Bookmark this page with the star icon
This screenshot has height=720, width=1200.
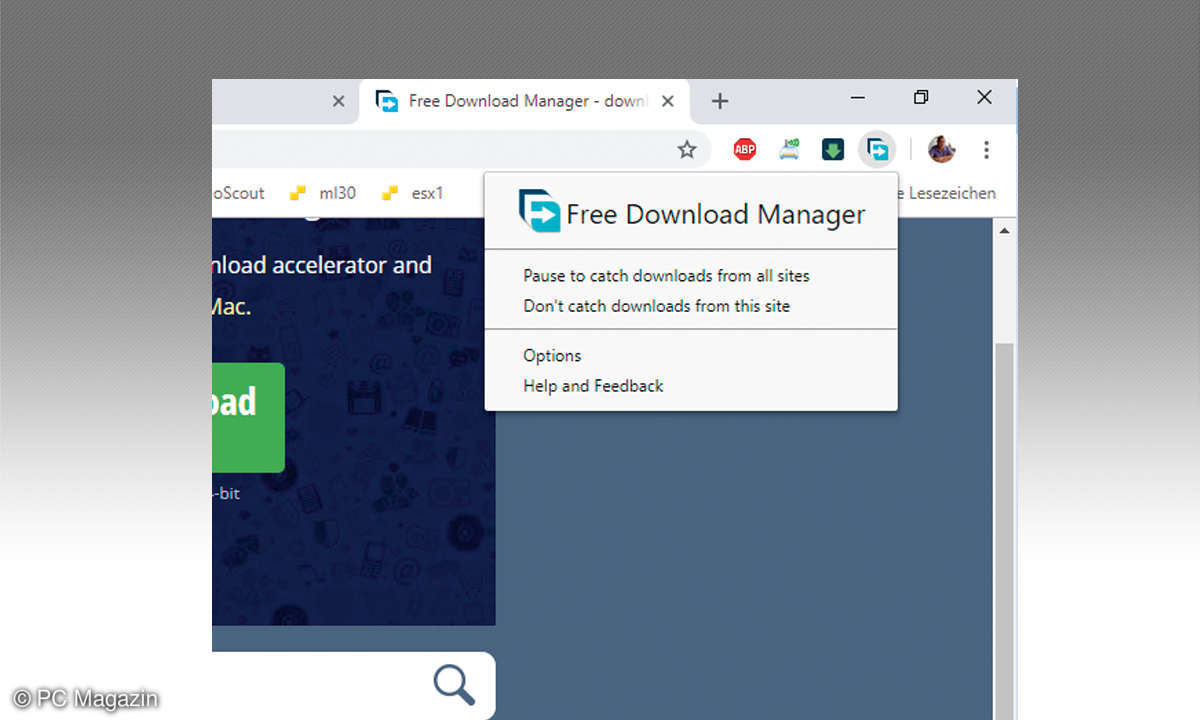click(687, 150)
